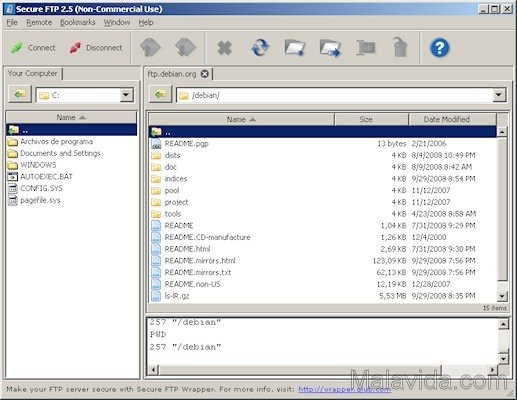The width and height of the screenshot is (517, 400).
Task: Click the AUTOEXEC.BAT file icon
Action: tap(13, 177)
